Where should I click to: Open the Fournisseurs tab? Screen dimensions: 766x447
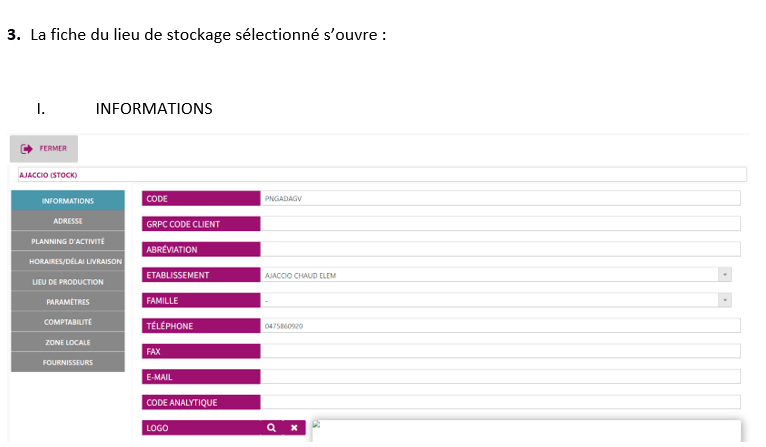coord(68,362)
